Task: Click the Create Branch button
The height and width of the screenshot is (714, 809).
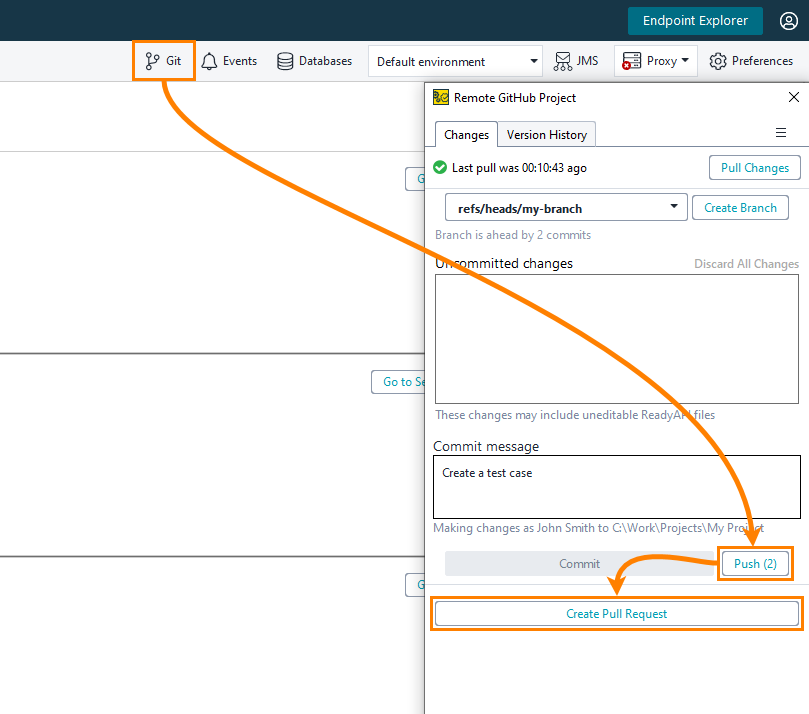Action: tap(740, 207)
